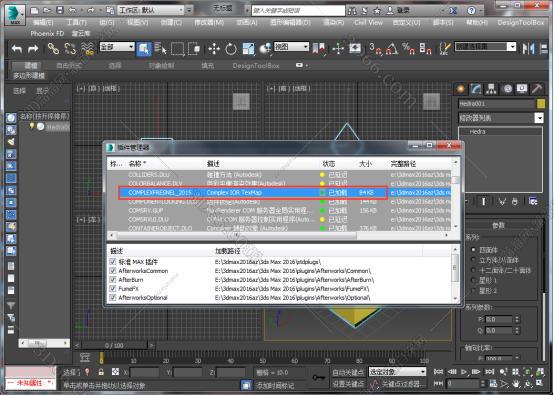The height and width of the screenshot is (395, 554).
Task: Open the 全部 selection filter dropdown
Action: [x=117, y=47]
